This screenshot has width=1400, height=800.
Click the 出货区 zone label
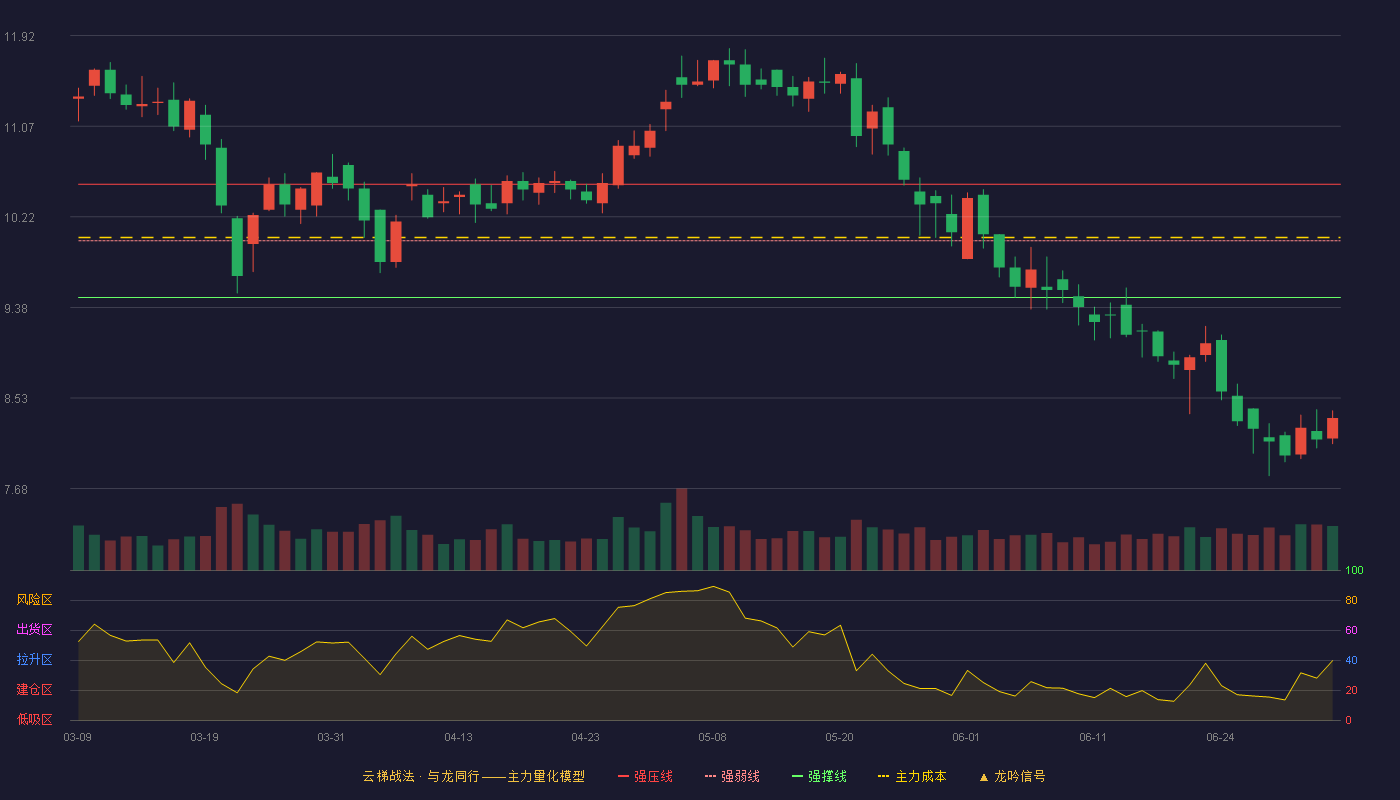34,630
